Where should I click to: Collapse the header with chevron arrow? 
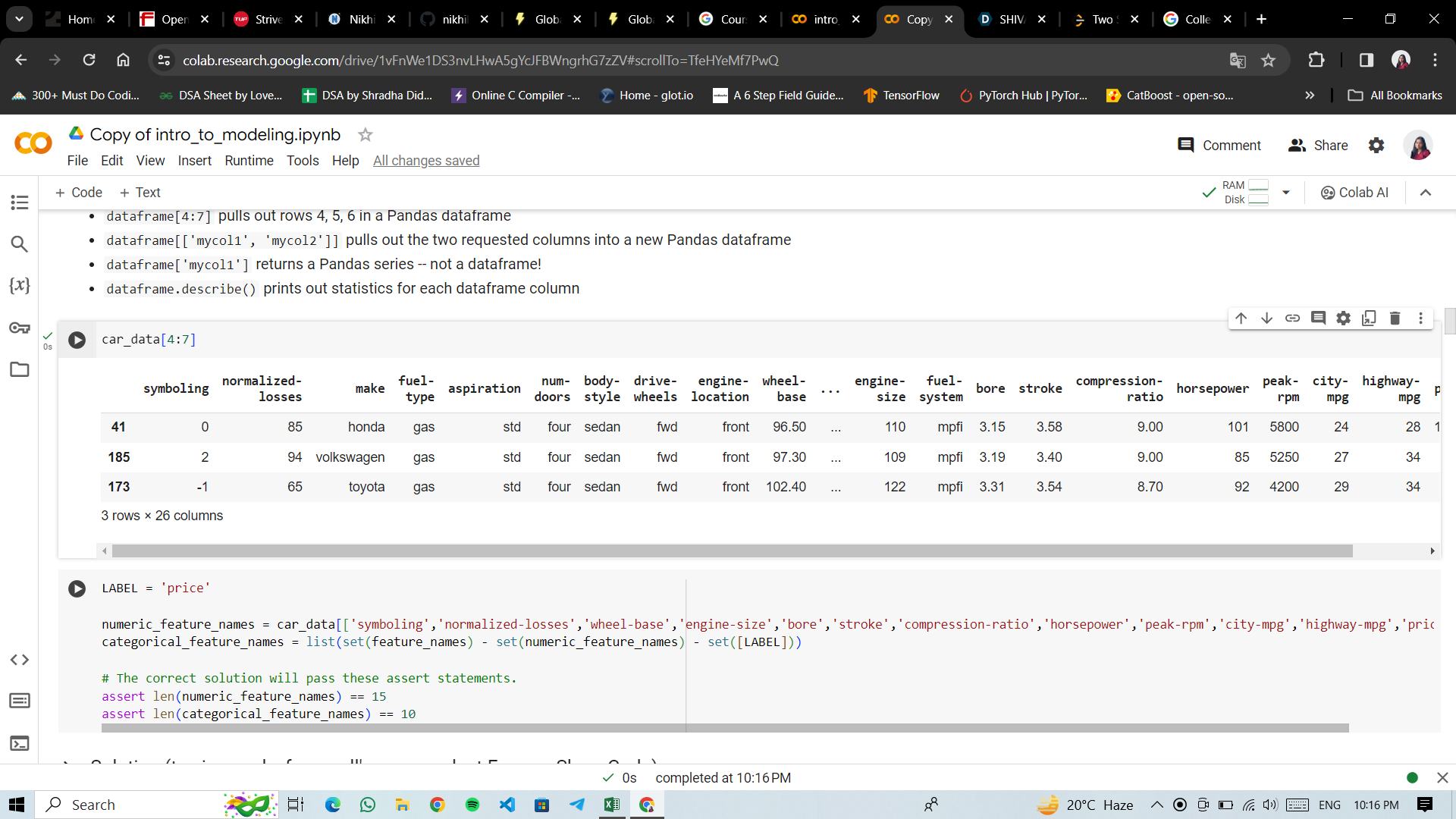[1426, 193]
